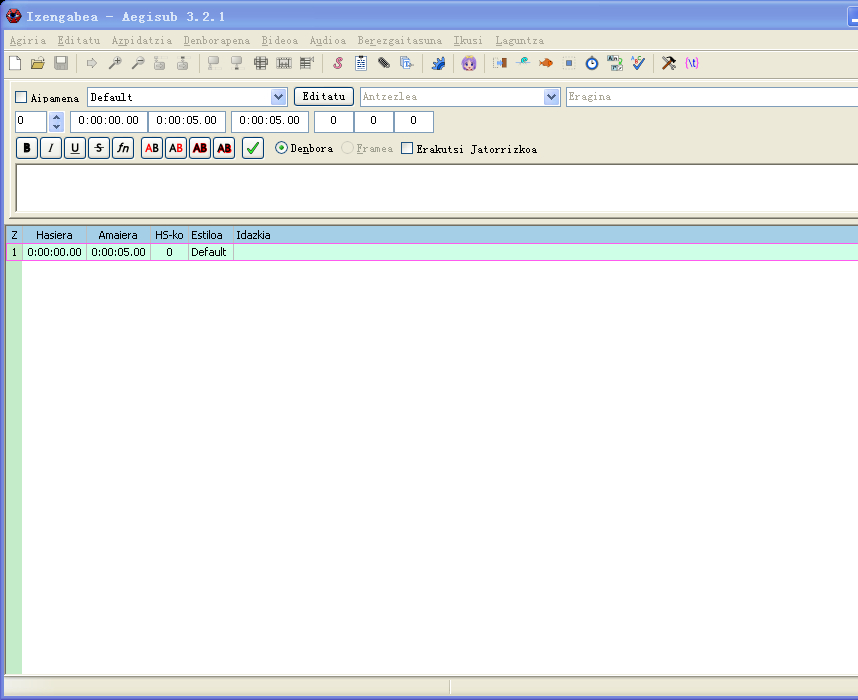The image size is (858, 700).
Task: Click the Save subtitles floppy icon
Action: 61,63
